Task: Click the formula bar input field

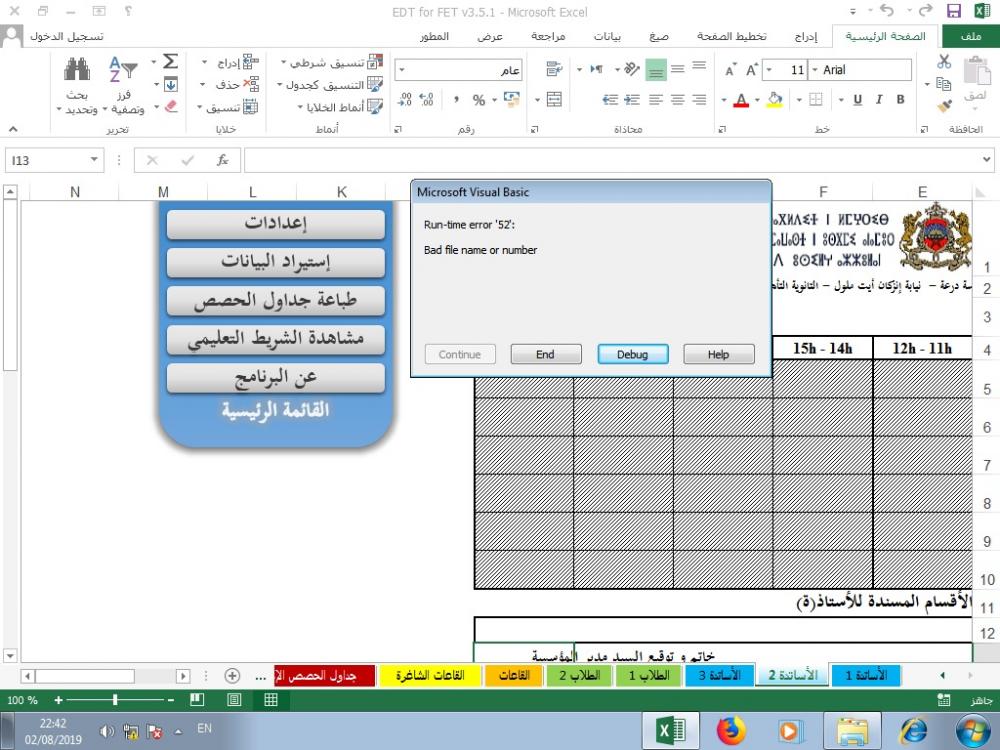Action: (x=612, y=160)
